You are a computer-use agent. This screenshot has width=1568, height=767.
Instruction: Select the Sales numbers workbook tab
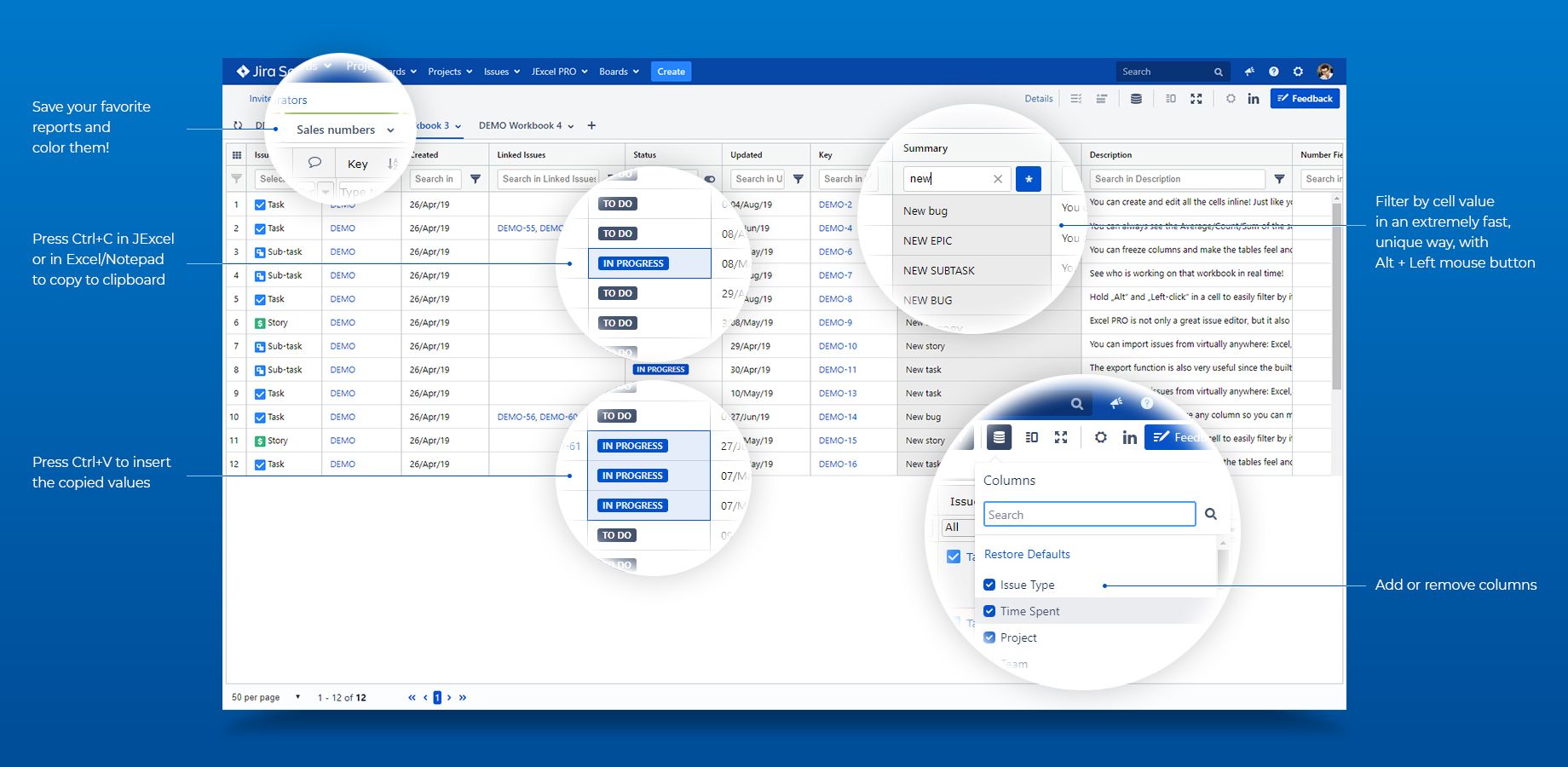click(336, 130)
